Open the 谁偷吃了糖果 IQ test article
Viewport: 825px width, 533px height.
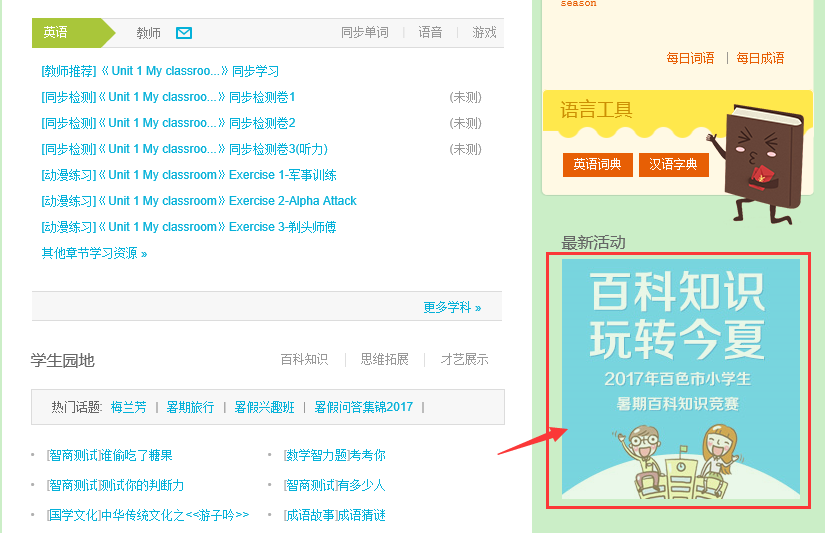(x=109, y=455)
